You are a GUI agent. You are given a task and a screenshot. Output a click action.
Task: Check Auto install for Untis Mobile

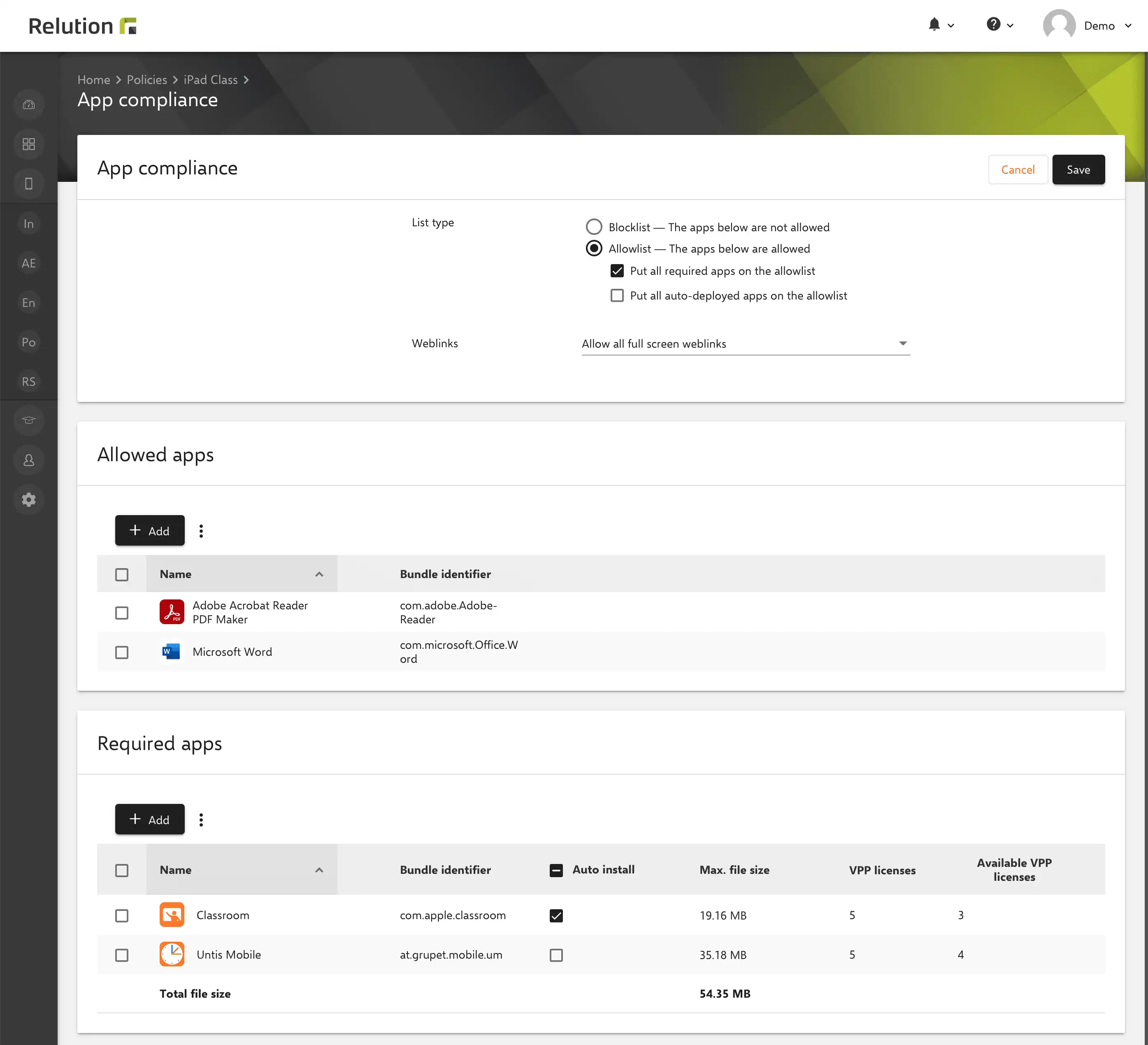click(x=556, y=955)
